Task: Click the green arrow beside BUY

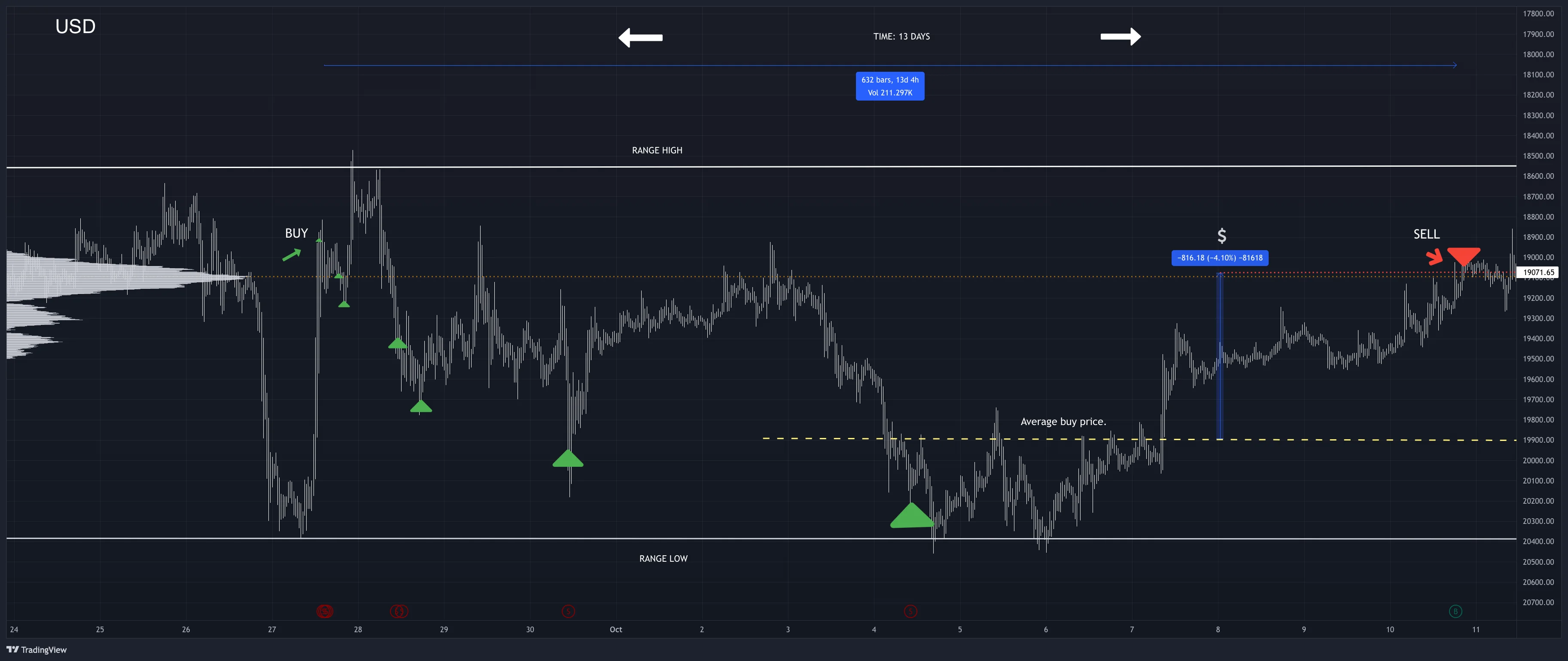Action: coord(292,254)
